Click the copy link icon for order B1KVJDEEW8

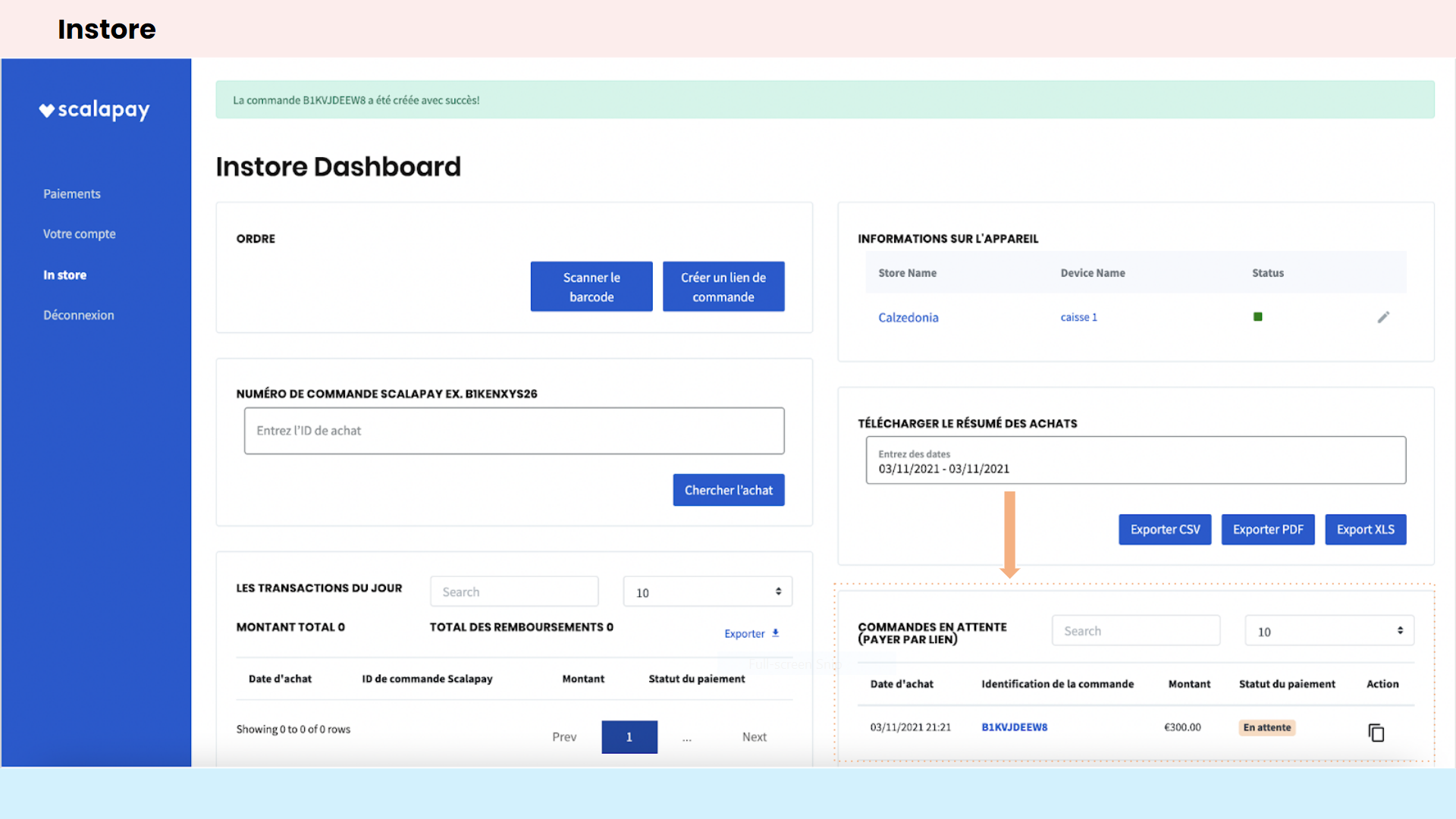click(1376, 733)
